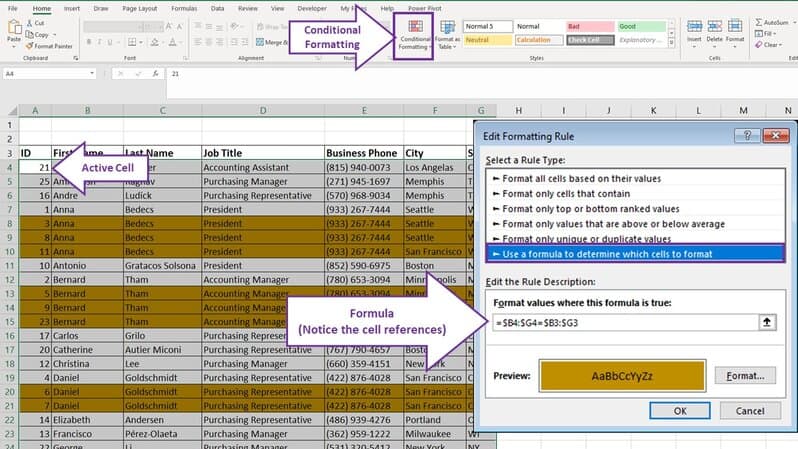Apply the Good cell style swatch
Image resolution: width=798 pixels, height=449 pixels.
[641, 26]
